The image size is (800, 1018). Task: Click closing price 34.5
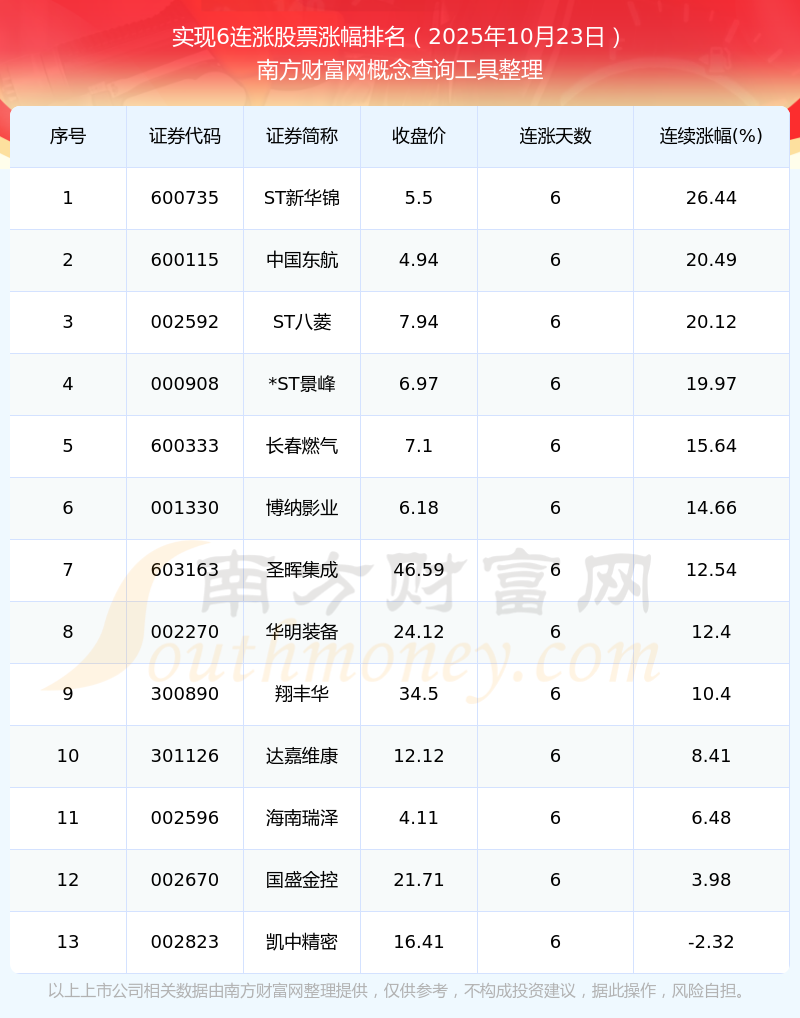click(x=419, y=694)
